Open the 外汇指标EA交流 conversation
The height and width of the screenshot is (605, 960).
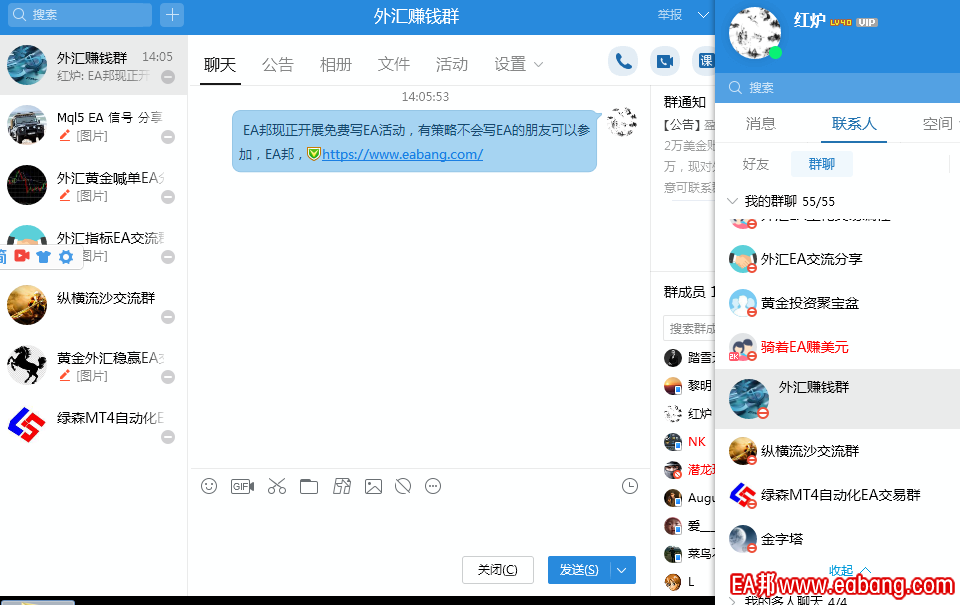coord(94,245)
